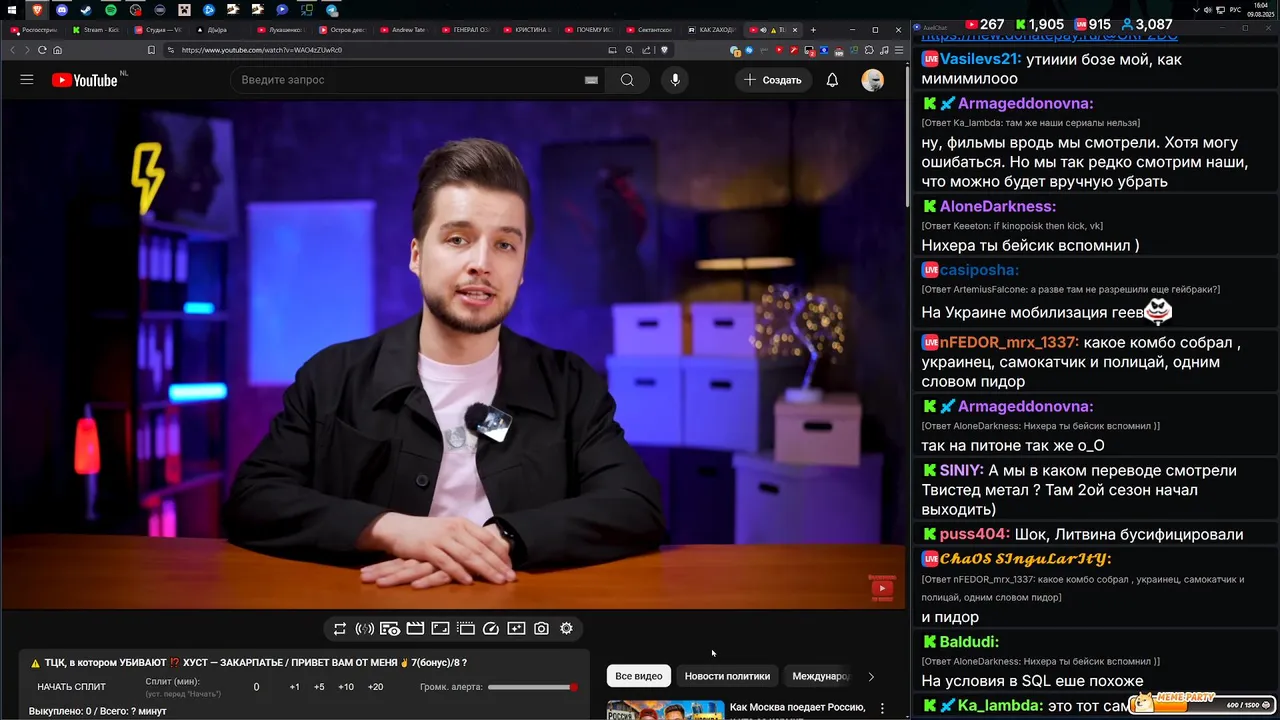Open YouTube notifications bell
The height and width of the screenshot is (720, 1280).
pyautogui.click(x=832, y=80)
